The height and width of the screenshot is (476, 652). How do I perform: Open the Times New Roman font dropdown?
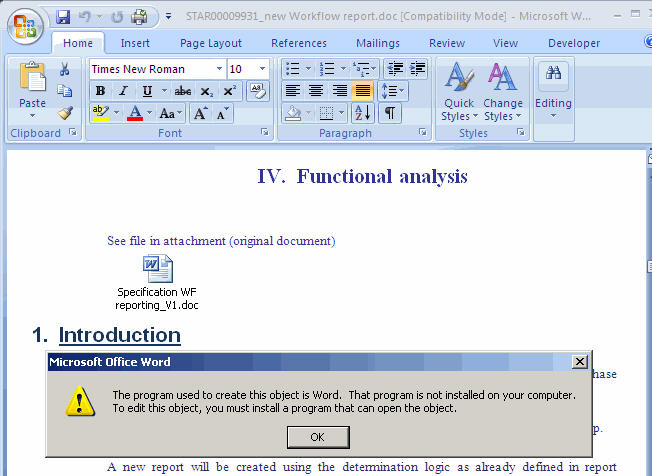click(x=219, y=69)
